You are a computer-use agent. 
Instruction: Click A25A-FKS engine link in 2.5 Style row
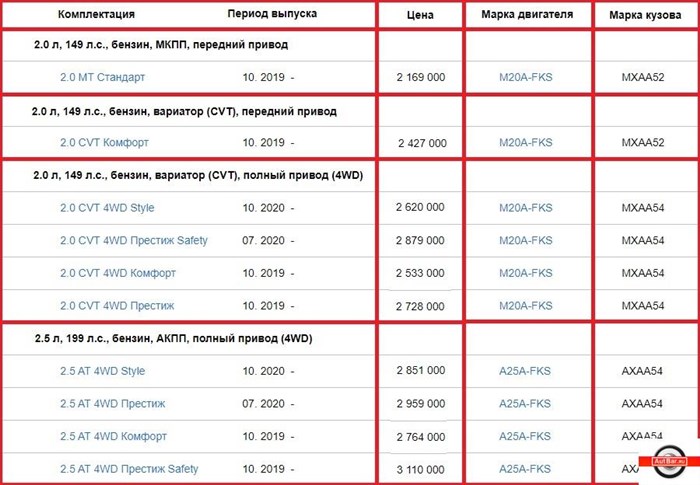525,371
